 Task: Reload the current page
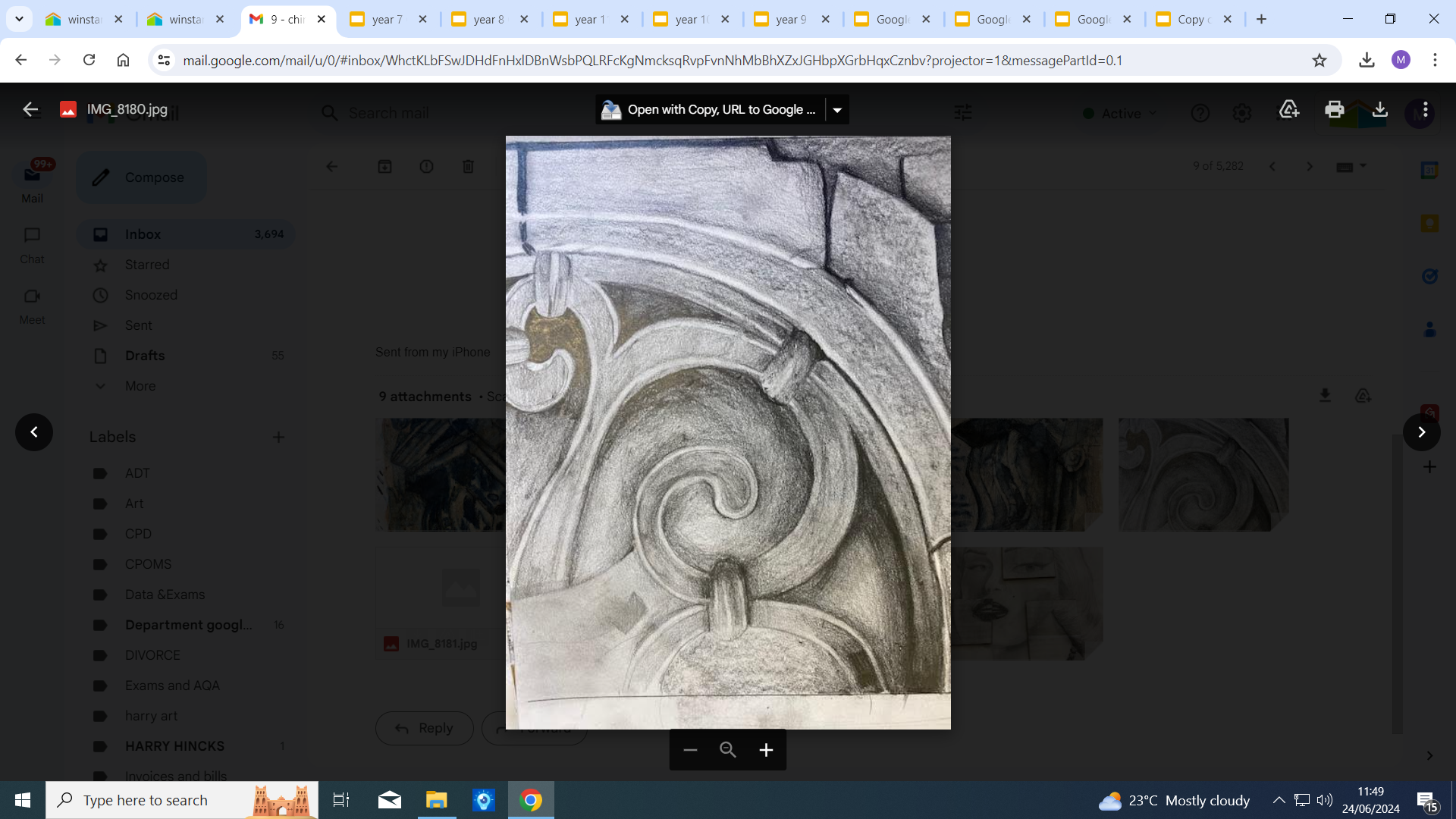(89, 60)
